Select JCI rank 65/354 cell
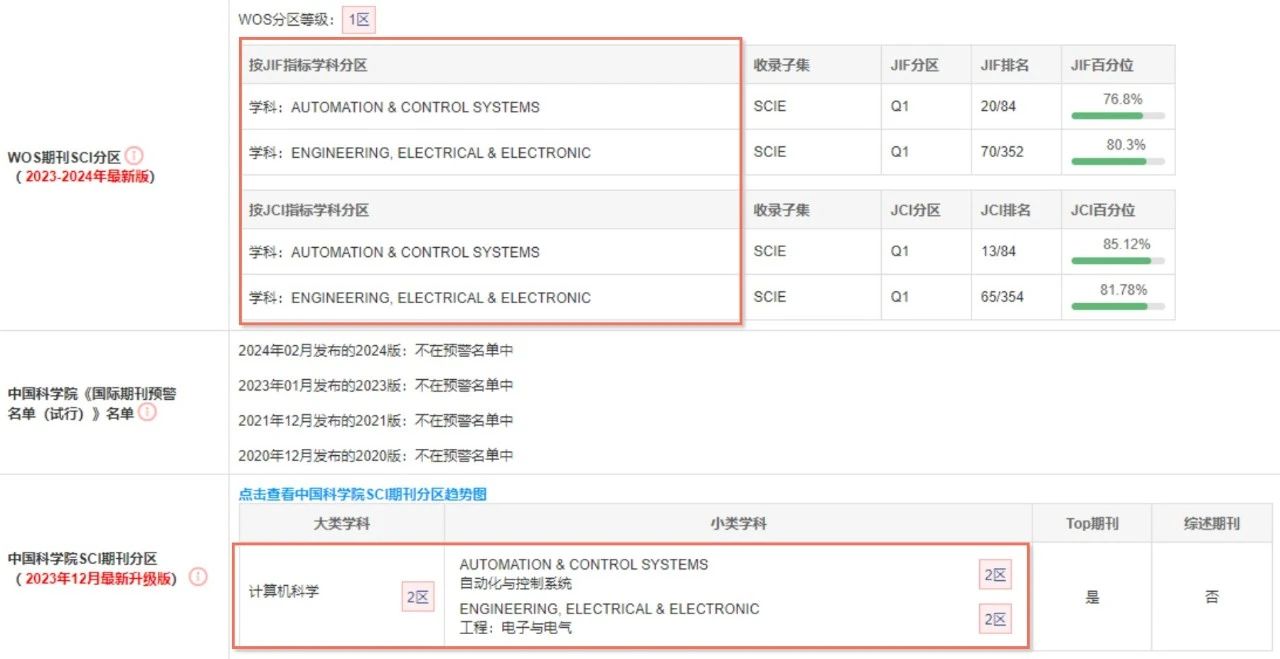This screenshot has height=659, width=1280. 1016,297
